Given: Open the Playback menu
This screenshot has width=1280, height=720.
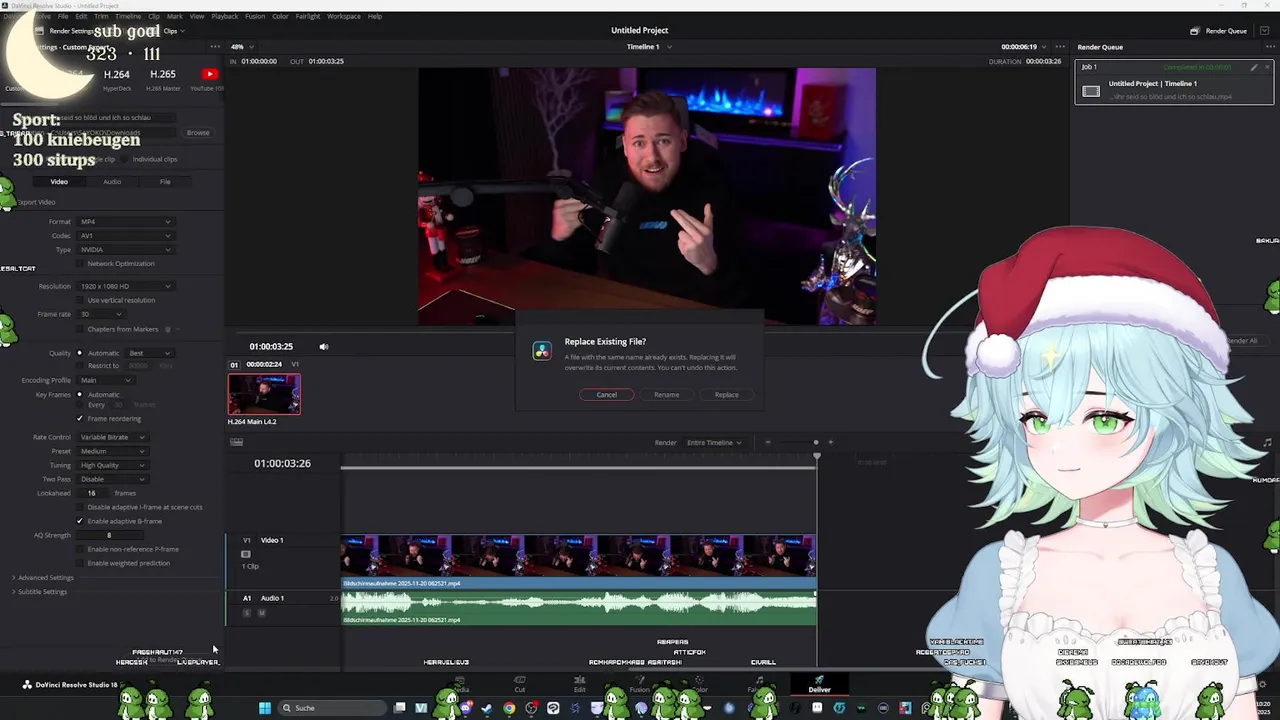Looking at the screenshot, I should coord(224,17).
